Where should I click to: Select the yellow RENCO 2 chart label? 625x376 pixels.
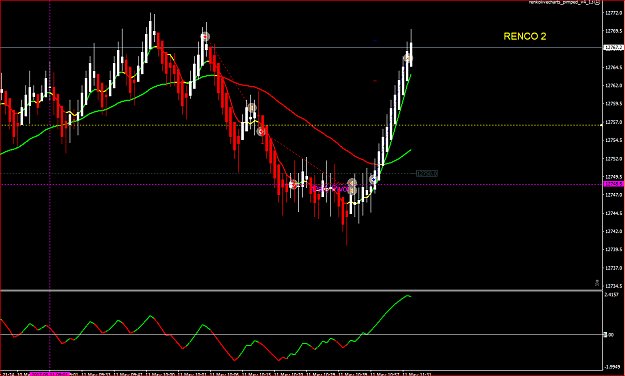click(525, 36)
